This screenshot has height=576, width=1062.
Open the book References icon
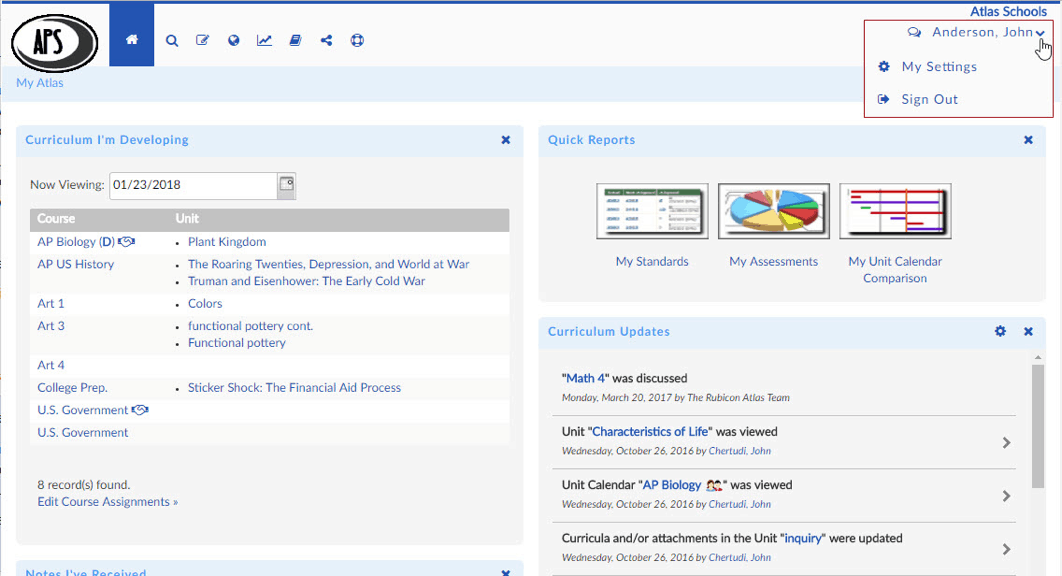click(x=295, y=41)
